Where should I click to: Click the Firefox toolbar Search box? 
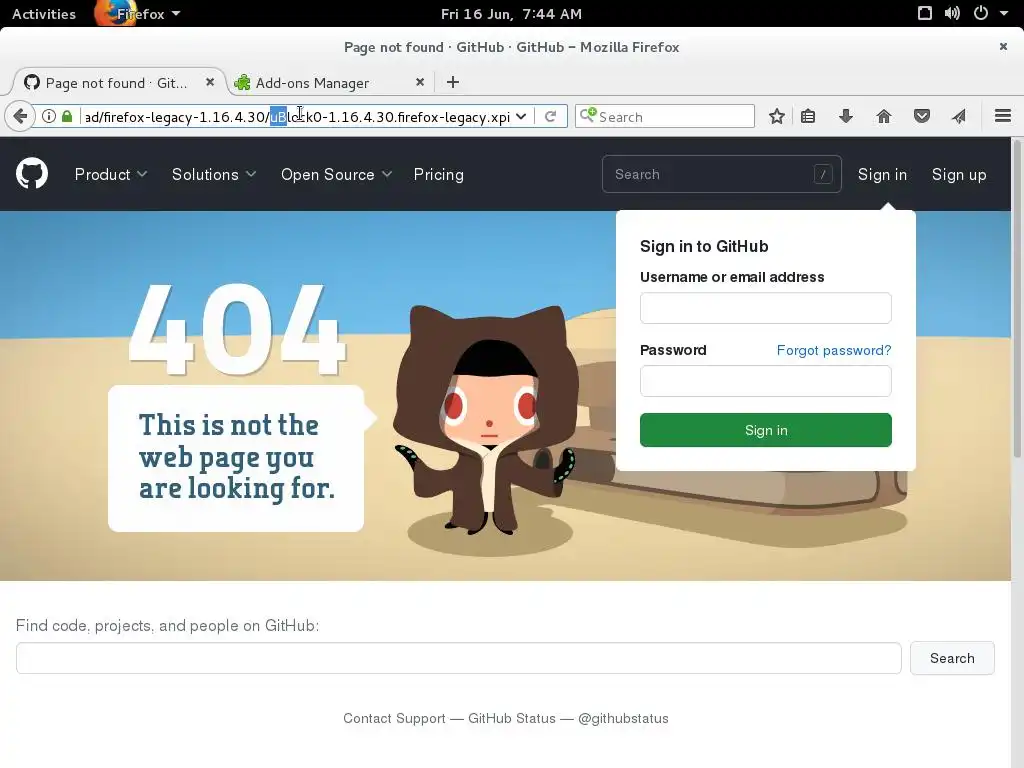[x=665, y=116]
